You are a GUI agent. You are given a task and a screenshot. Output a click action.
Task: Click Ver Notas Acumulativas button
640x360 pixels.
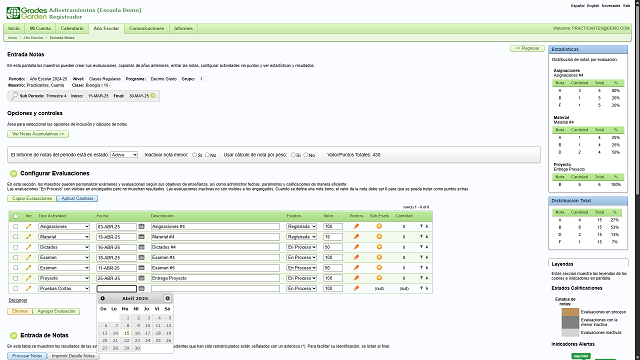pos(38,134)
